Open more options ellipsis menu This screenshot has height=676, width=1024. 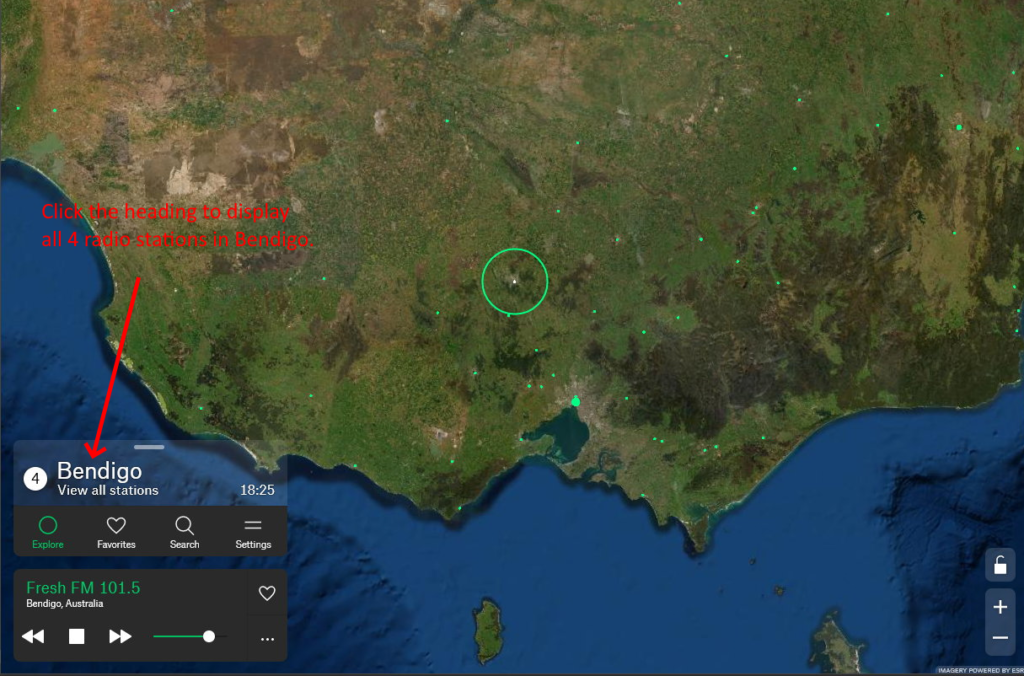(267, 639)
